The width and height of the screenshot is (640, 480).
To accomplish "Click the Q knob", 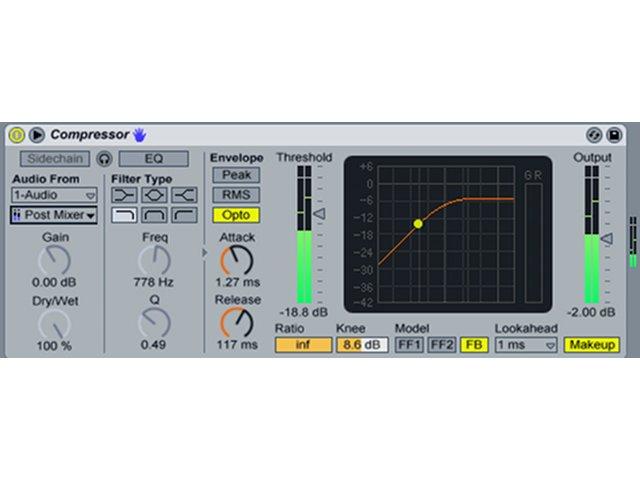I will click(x=154, y=323).
